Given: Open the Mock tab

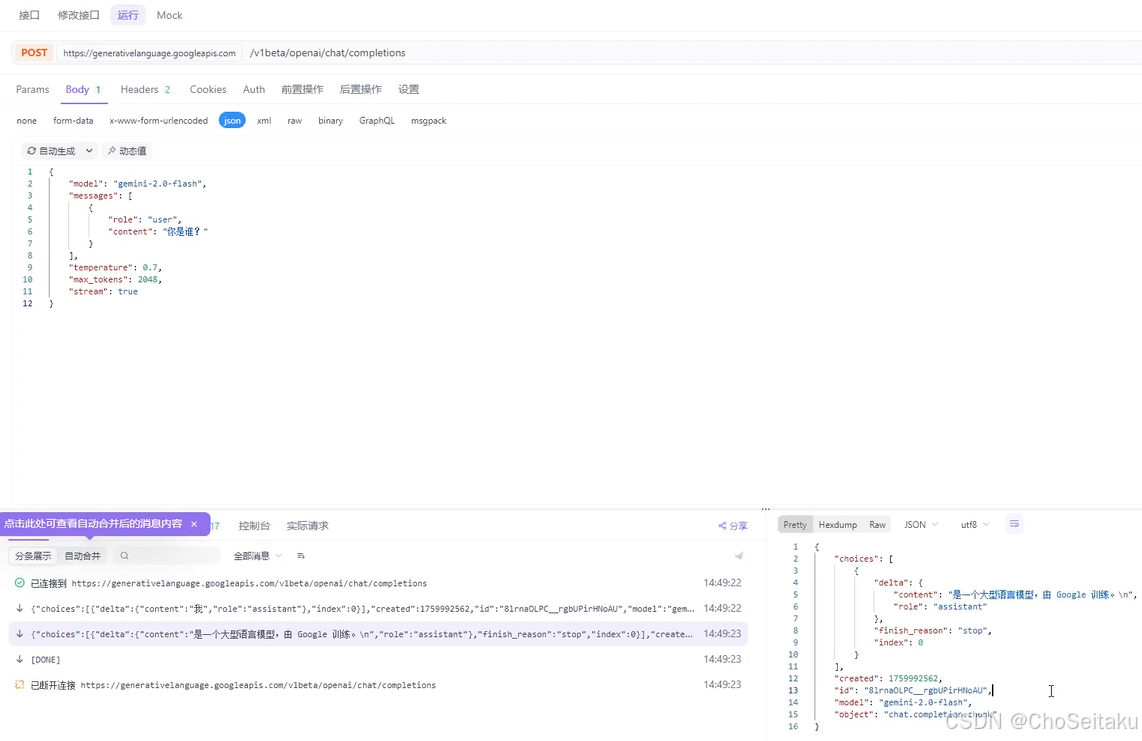Looking at the screenshot, I should click(x=169, y=15).
